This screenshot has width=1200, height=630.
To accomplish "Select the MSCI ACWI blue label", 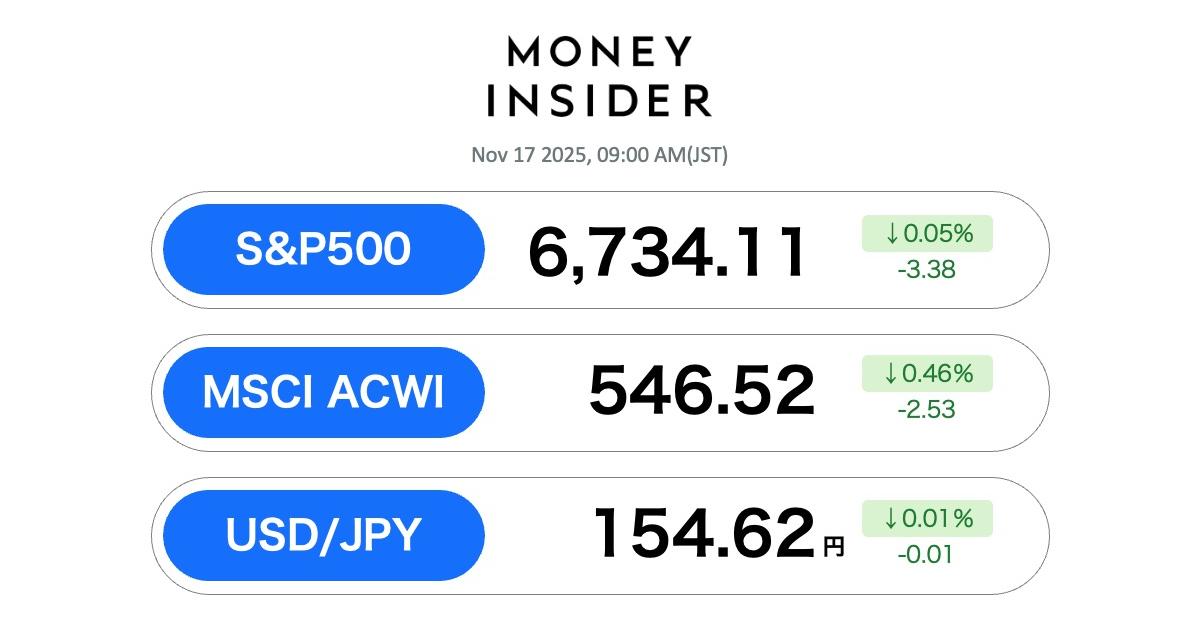I will point(323,393).
